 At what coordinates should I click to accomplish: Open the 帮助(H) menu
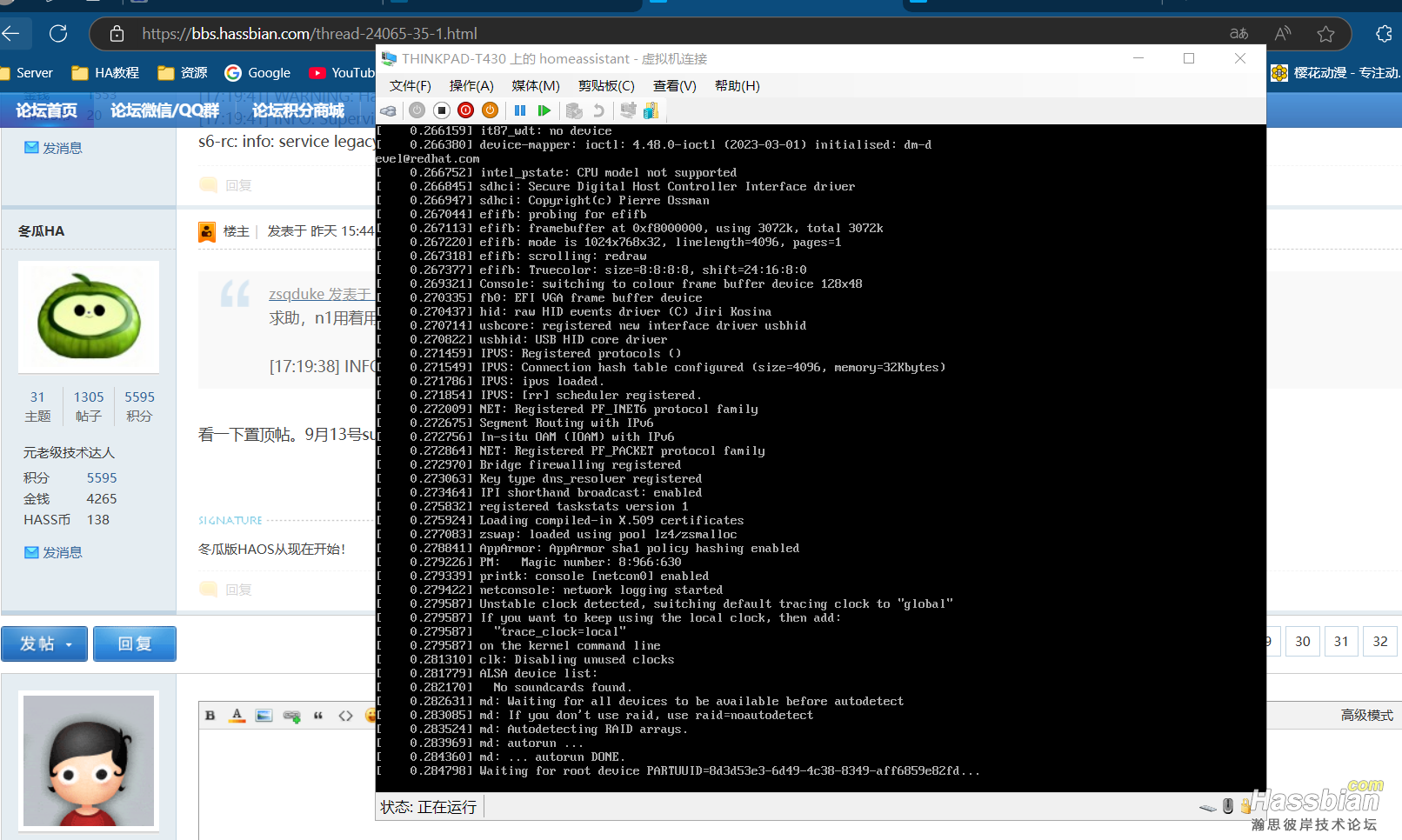[738, 85]
